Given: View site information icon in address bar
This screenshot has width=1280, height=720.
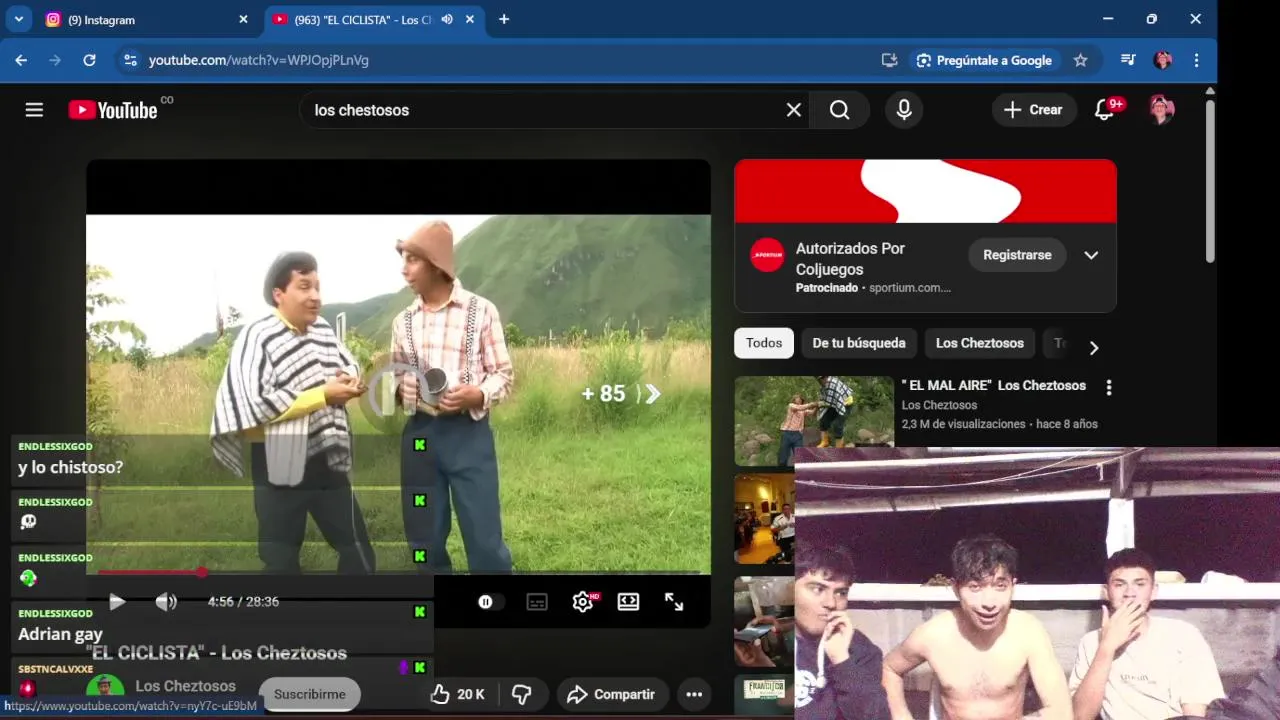Looking at the screenshot, I should point(130,60).
